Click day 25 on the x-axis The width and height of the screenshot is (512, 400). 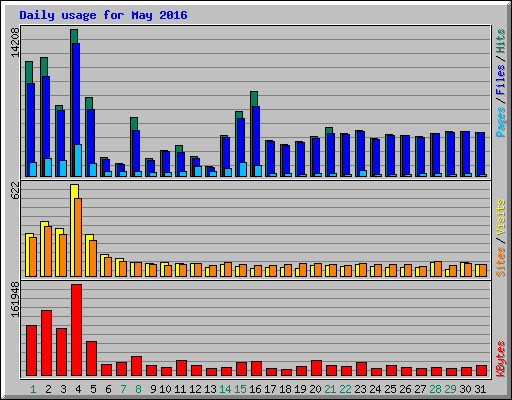390,389
